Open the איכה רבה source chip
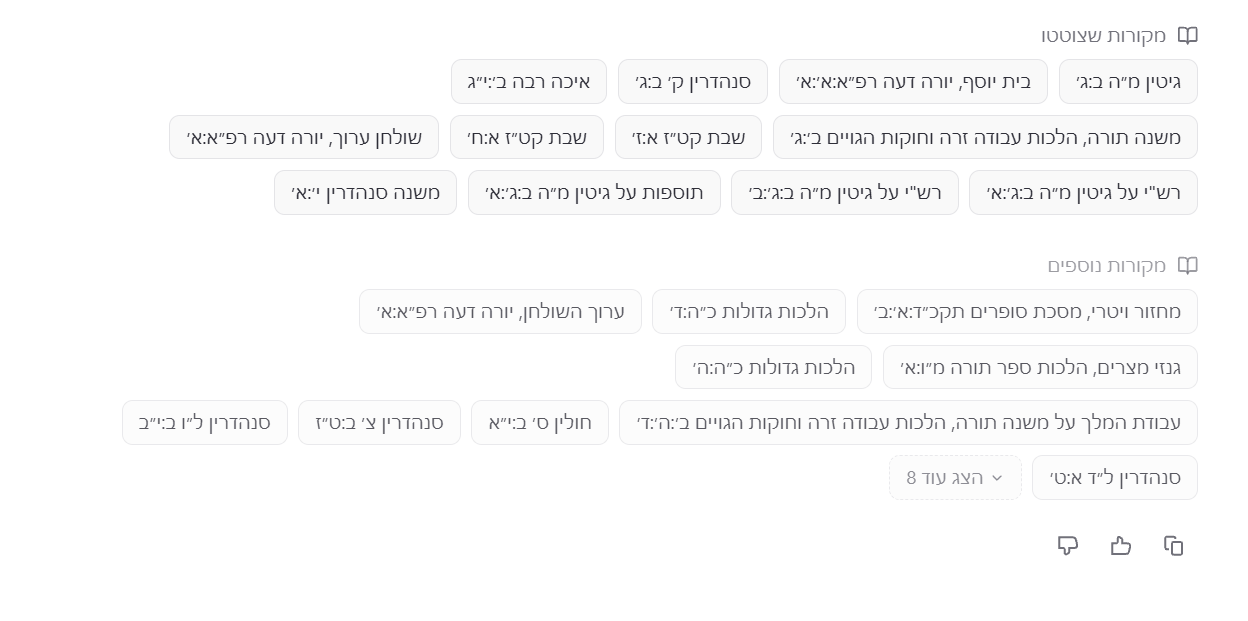This screenshot has width=1248, height=621. coord(529,82)
